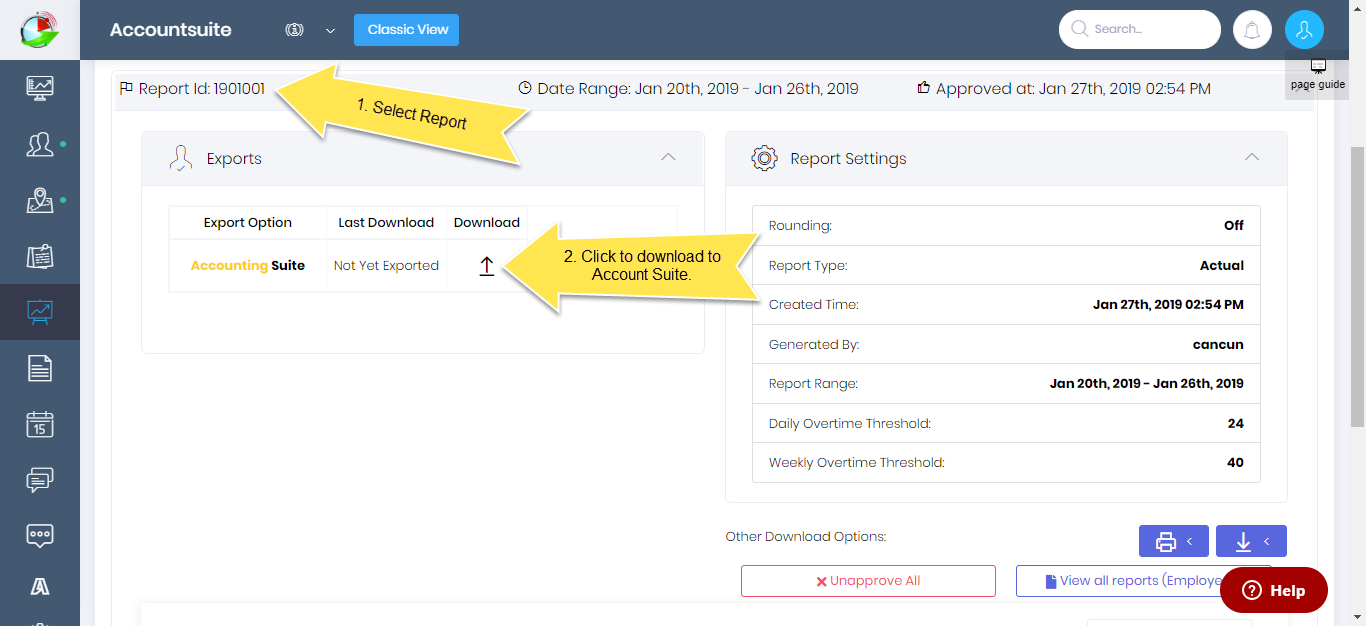
Task: Open the user profile menu
Action: coord(1304,30)
